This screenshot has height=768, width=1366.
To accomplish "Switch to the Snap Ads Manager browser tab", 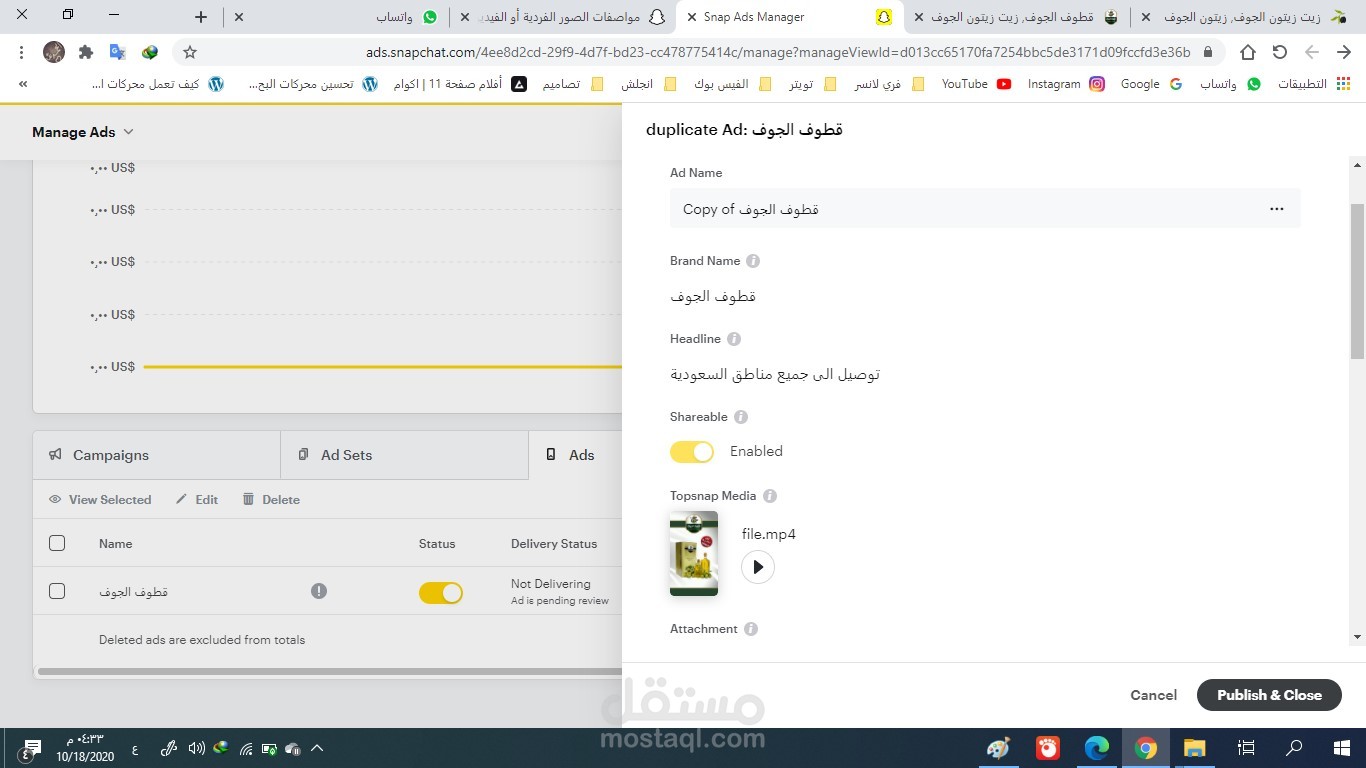I will [790, 17].
